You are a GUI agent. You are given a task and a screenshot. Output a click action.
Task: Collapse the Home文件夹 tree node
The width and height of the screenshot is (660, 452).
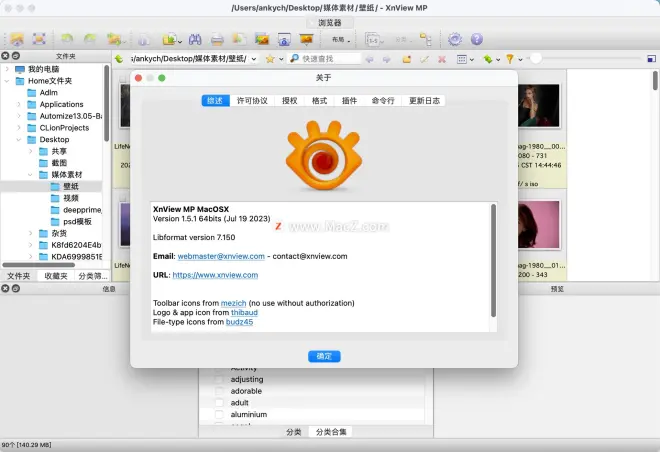[7, 81]
